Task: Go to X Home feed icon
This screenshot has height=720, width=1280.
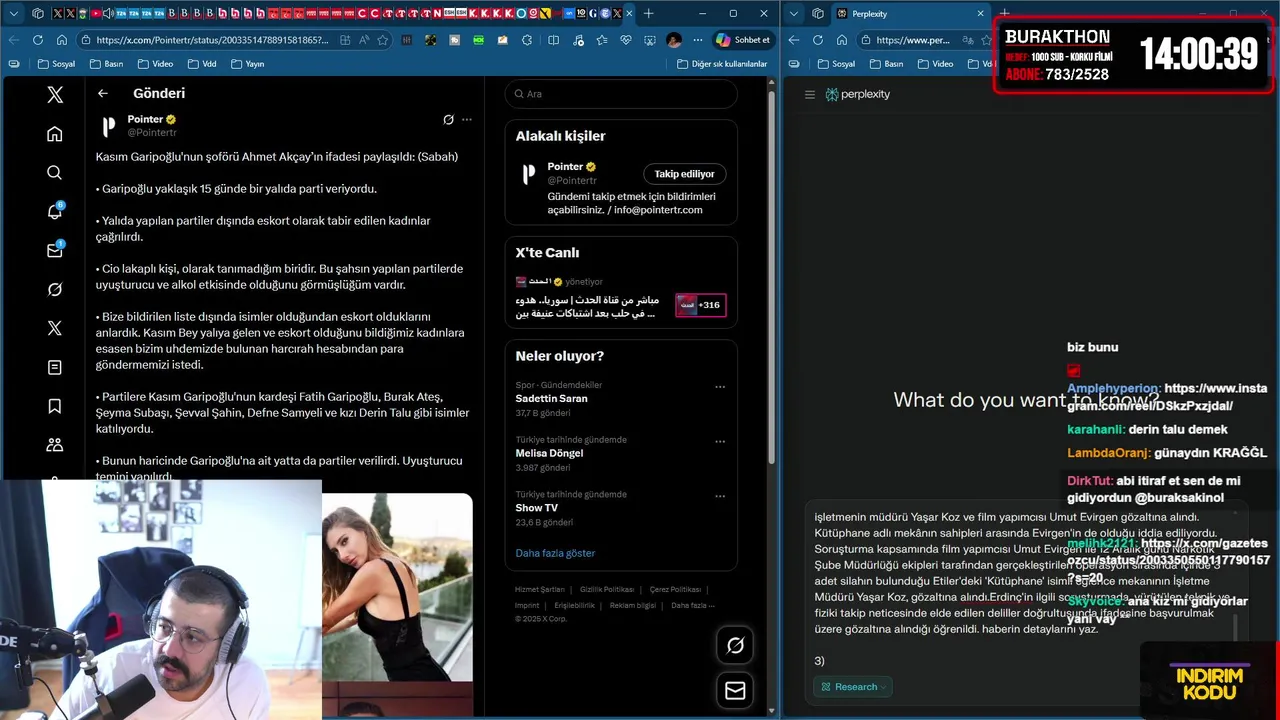Action: pos(55,134)
